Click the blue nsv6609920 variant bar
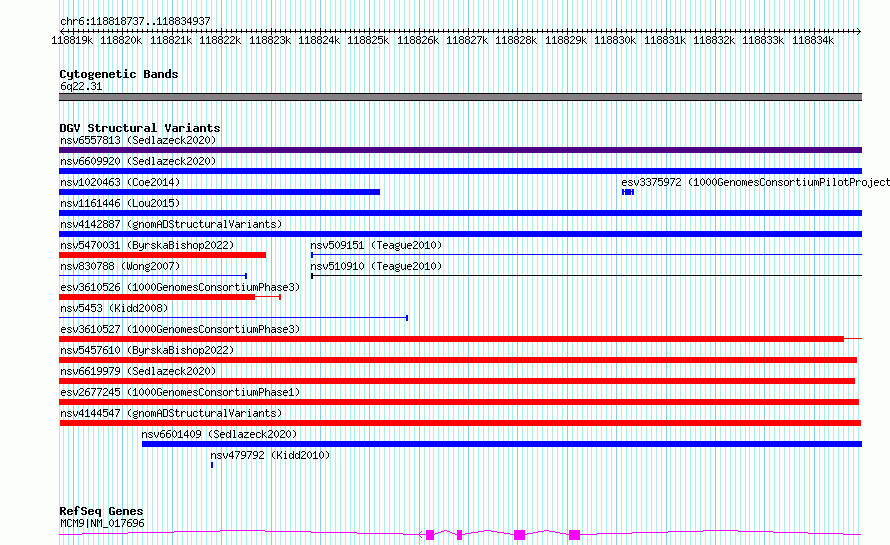 click(x=460, y=171)
